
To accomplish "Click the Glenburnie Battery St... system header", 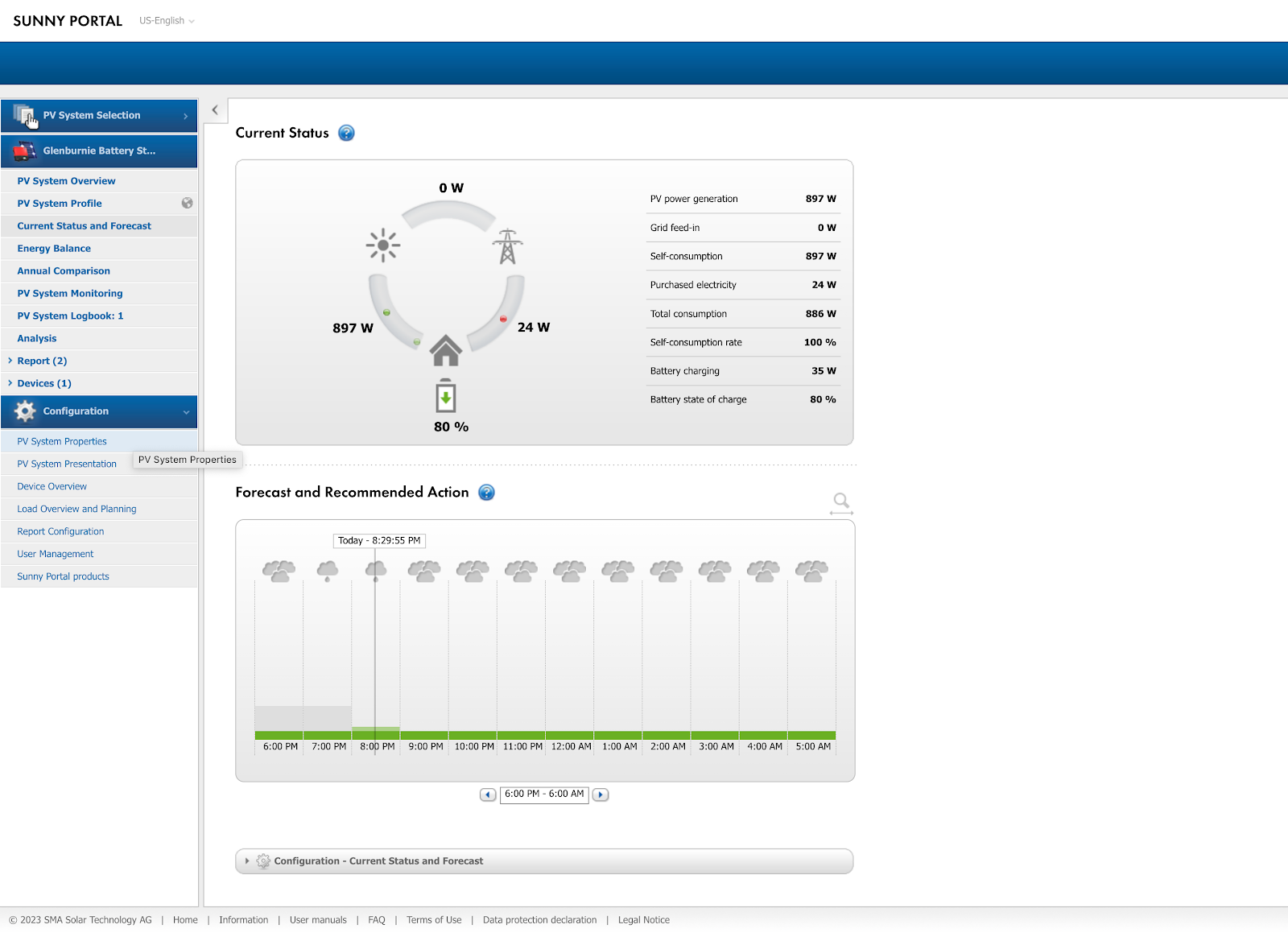I will [x=99, y=151].
